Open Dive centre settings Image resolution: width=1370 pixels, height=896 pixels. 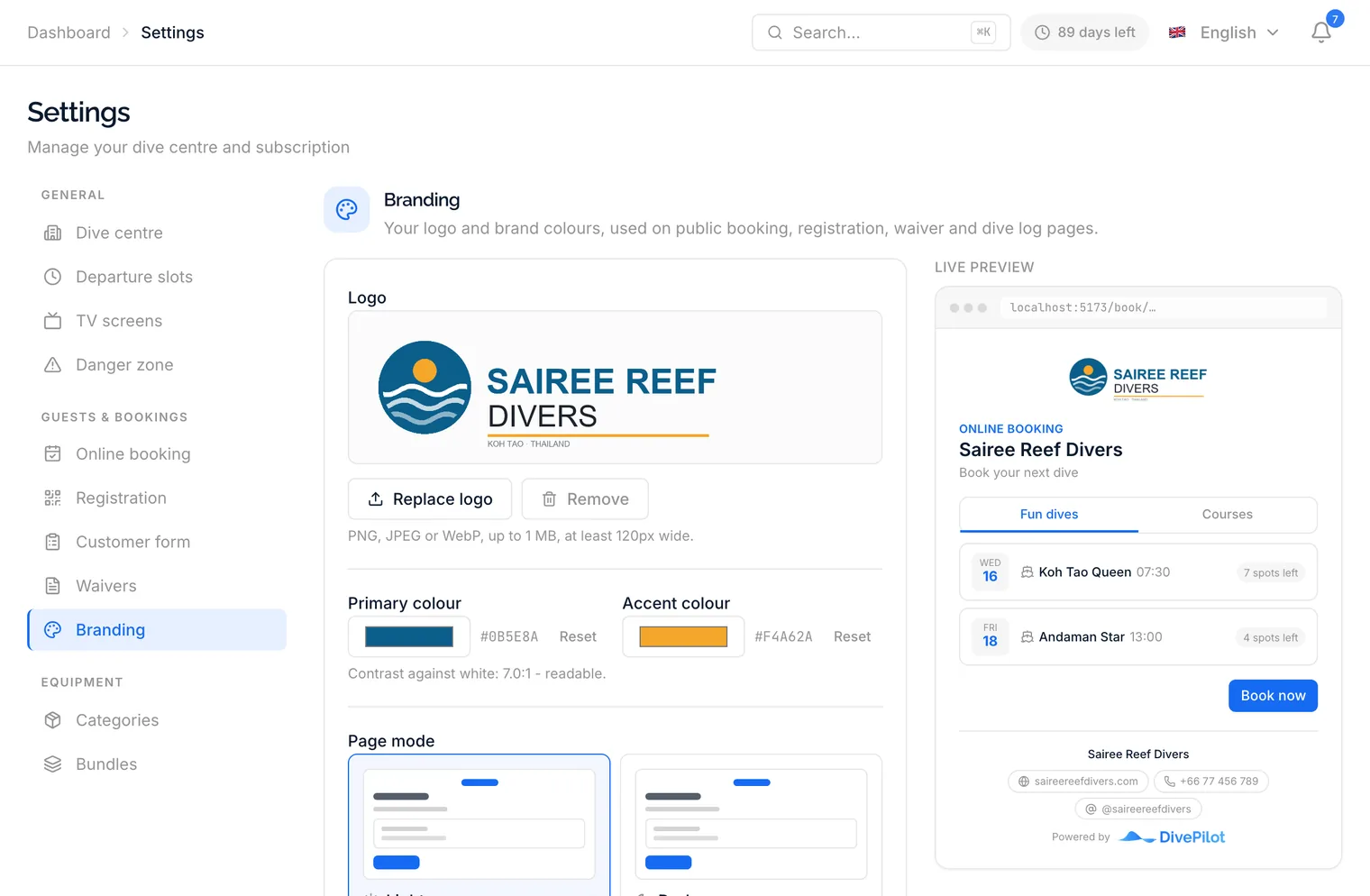pyautogui.click(x=157, y=233)
